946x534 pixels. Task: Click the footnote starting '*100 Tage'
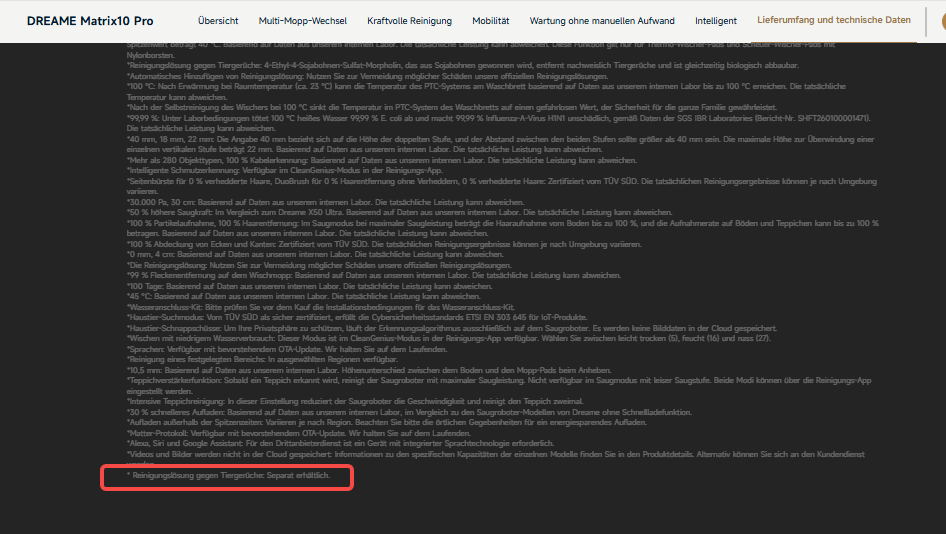310,286
